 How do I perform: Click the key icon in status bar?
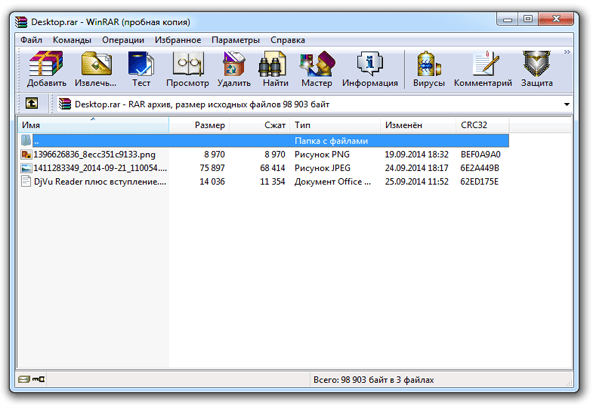tap(38, 379)
